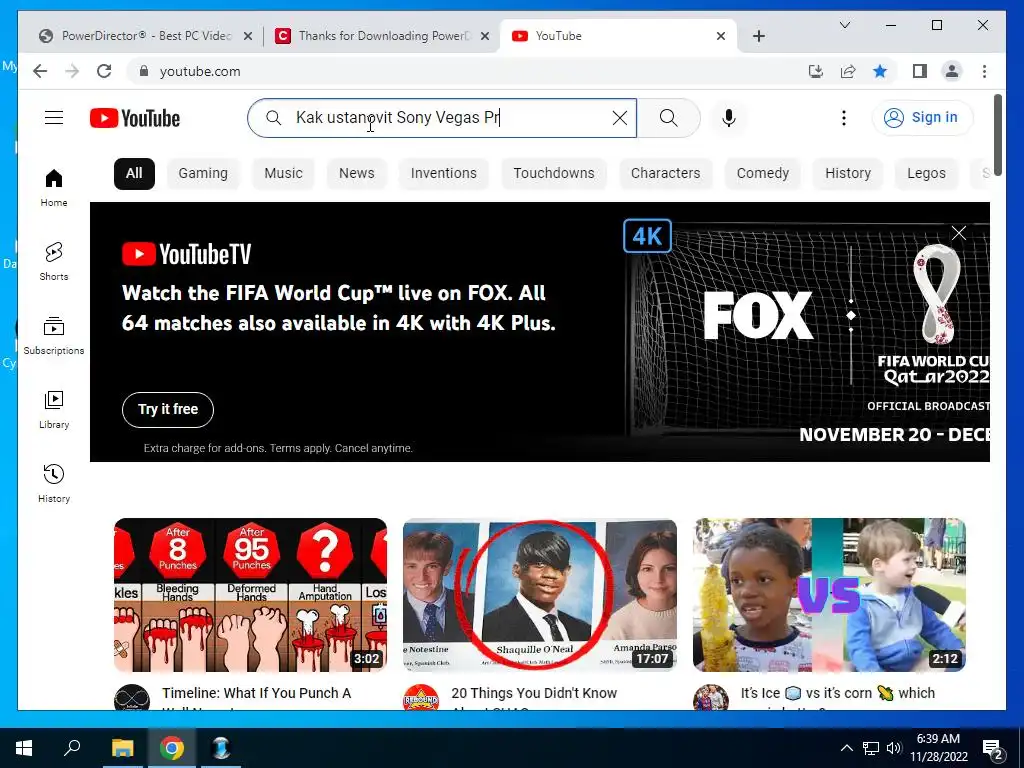Image resolution: width=1024 pixels, height=768 pixels.
Task: Open the It's Ice vs it's corn title
Action: coord(838,693)
